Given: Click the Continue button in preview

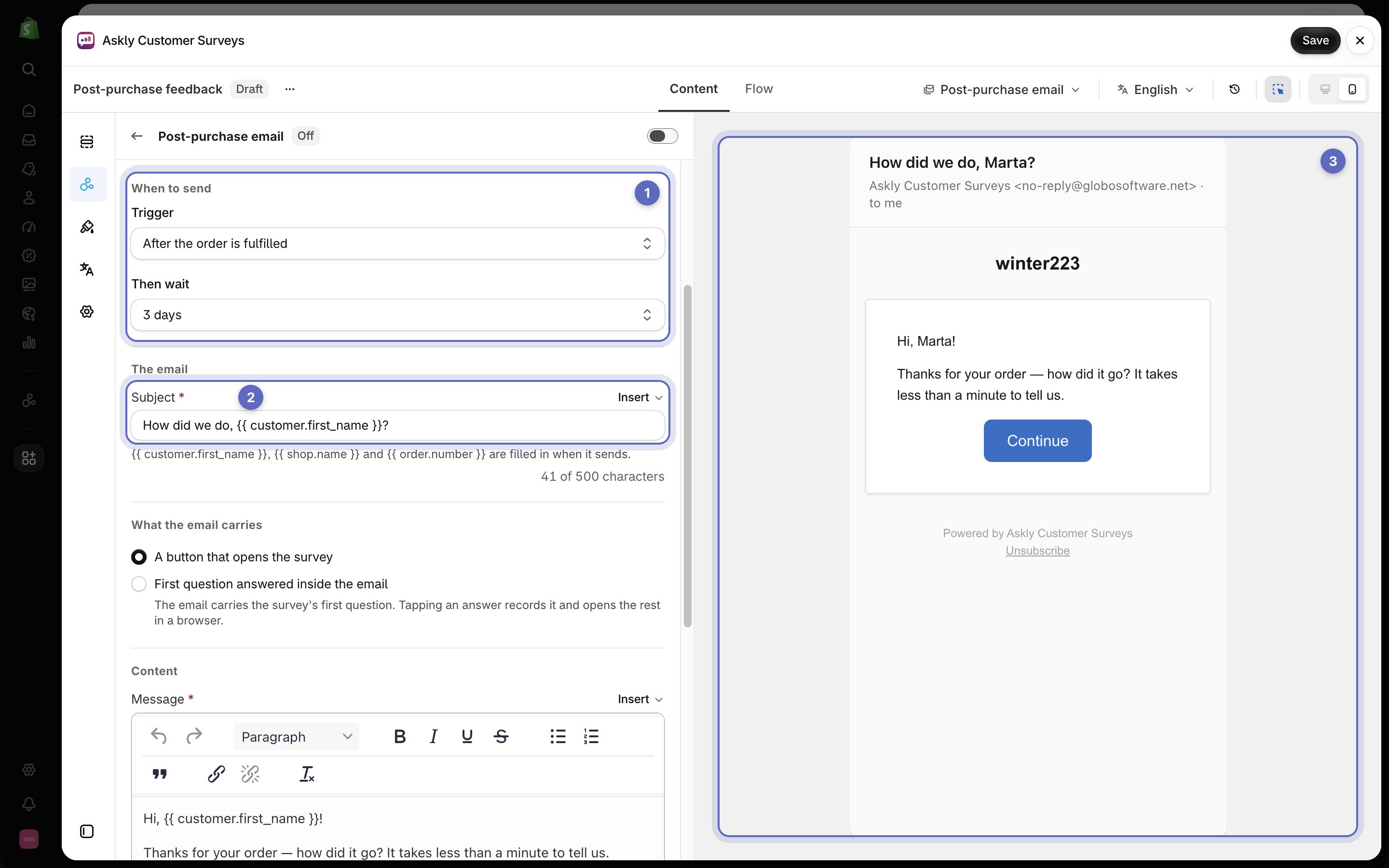Looking at the screenshot, I should [1037, 440].
